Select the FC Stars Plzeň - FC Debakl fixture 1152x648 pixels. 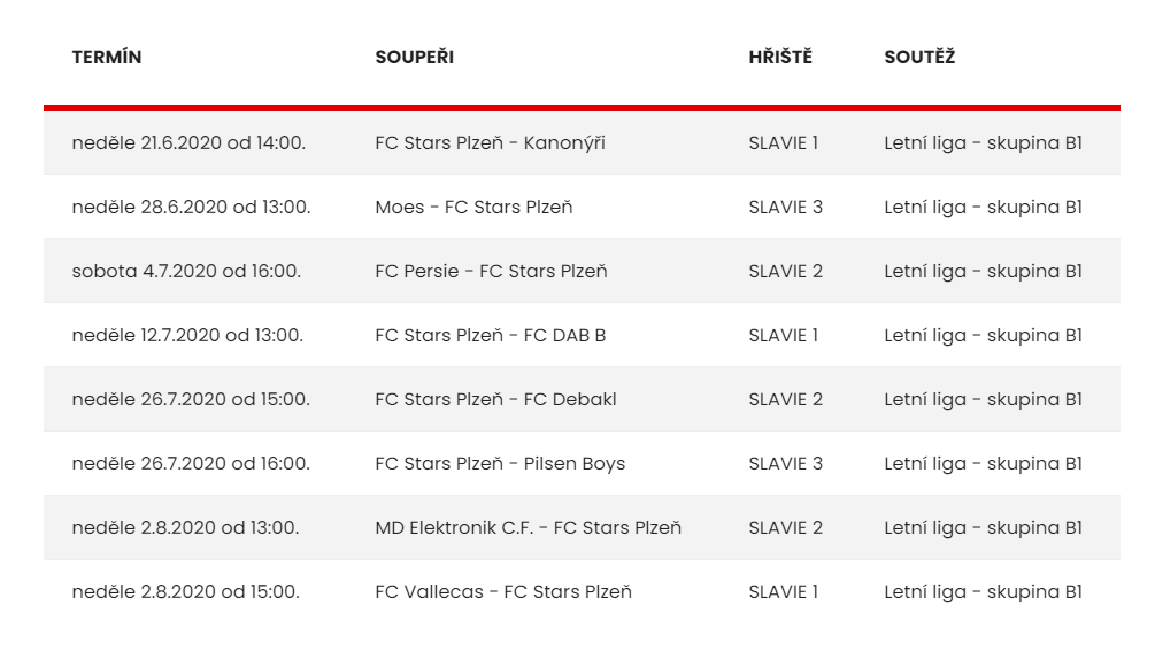click(x=496, y=399)
